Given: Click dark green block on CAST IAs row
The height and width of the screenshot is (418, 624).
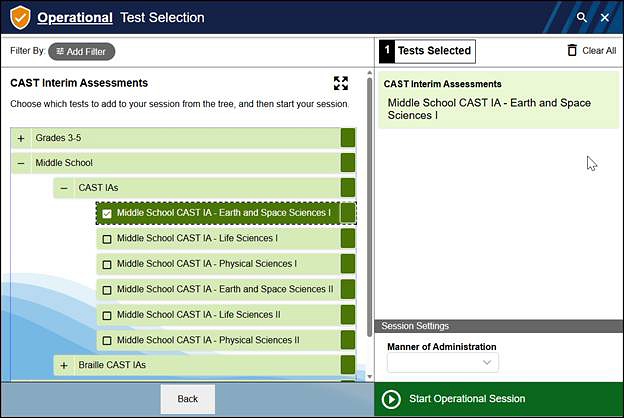Looking at the screenshot, I should pyautogui.click(x=348, y=188).
